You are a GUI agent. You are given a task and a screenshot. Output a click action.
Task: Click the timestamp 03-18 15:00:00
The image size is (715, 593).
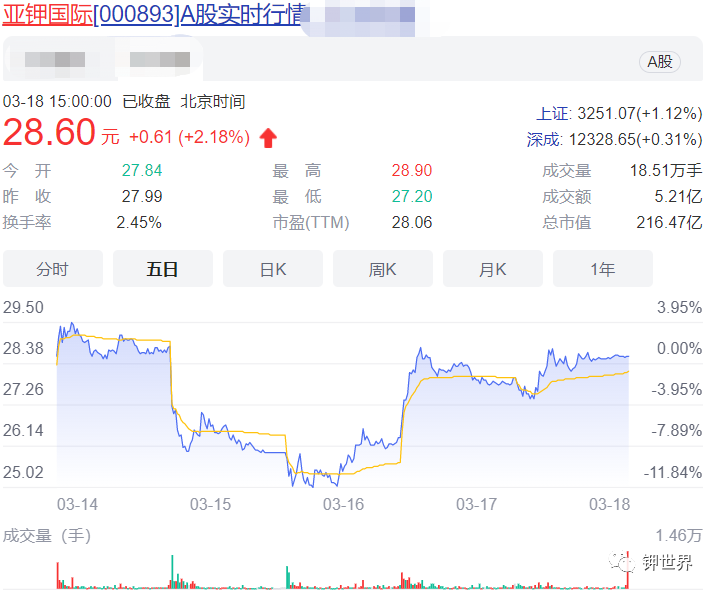click(x=57, y=101)
